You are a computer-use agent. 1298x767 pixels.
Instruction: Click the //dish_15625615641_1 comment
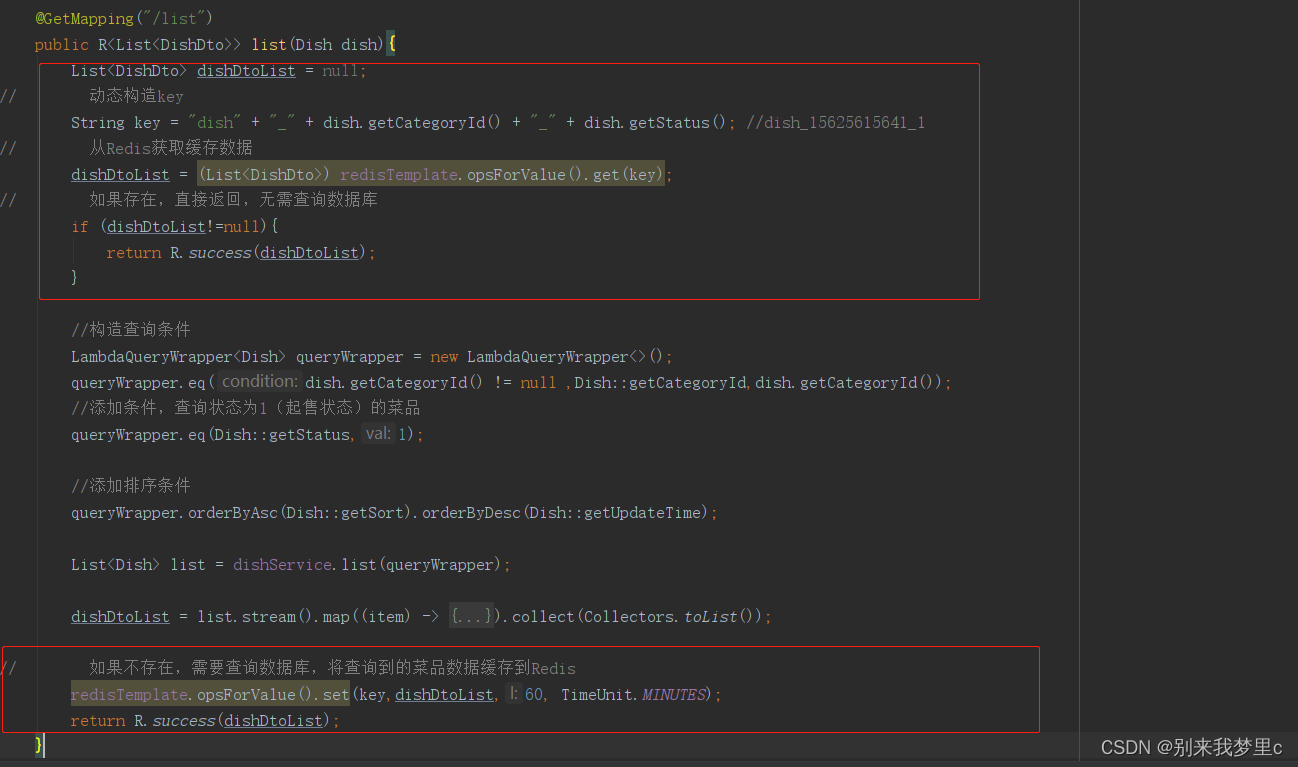tap(835, 122)
